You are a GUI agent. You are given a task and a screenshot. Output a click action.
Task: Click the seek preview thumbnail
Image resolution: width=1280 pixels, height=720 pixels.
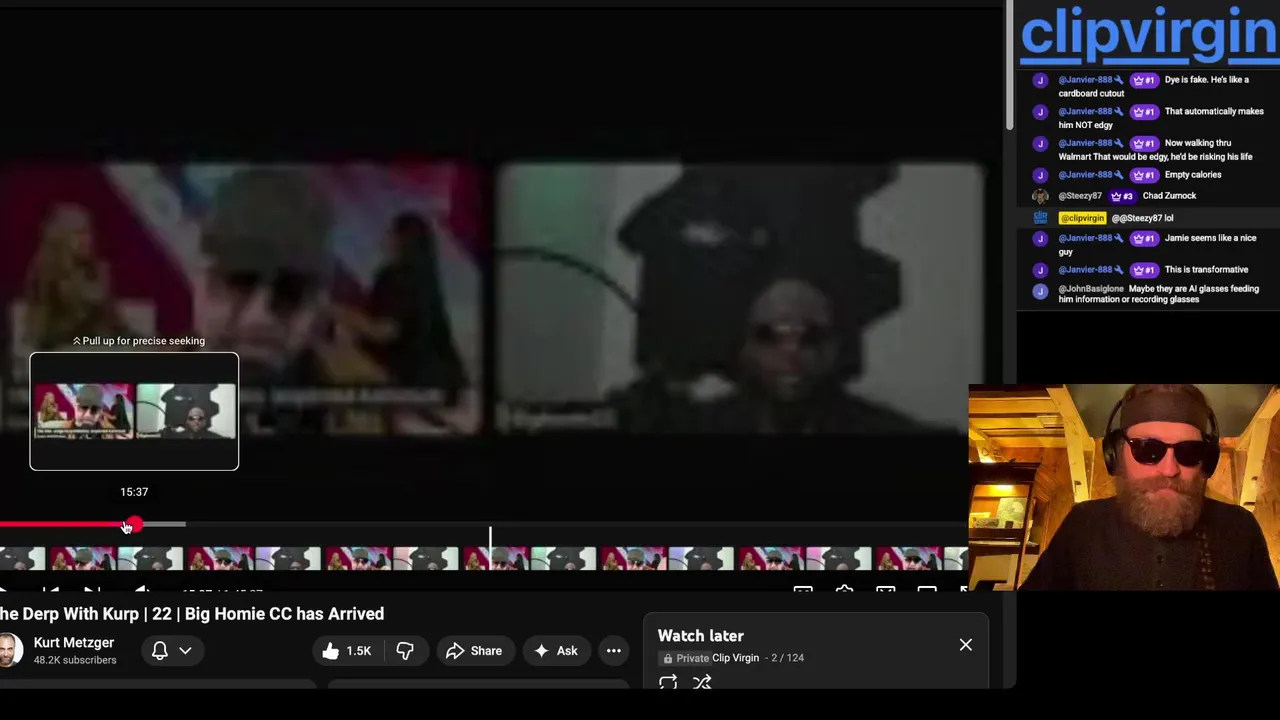tap(134, 411)
